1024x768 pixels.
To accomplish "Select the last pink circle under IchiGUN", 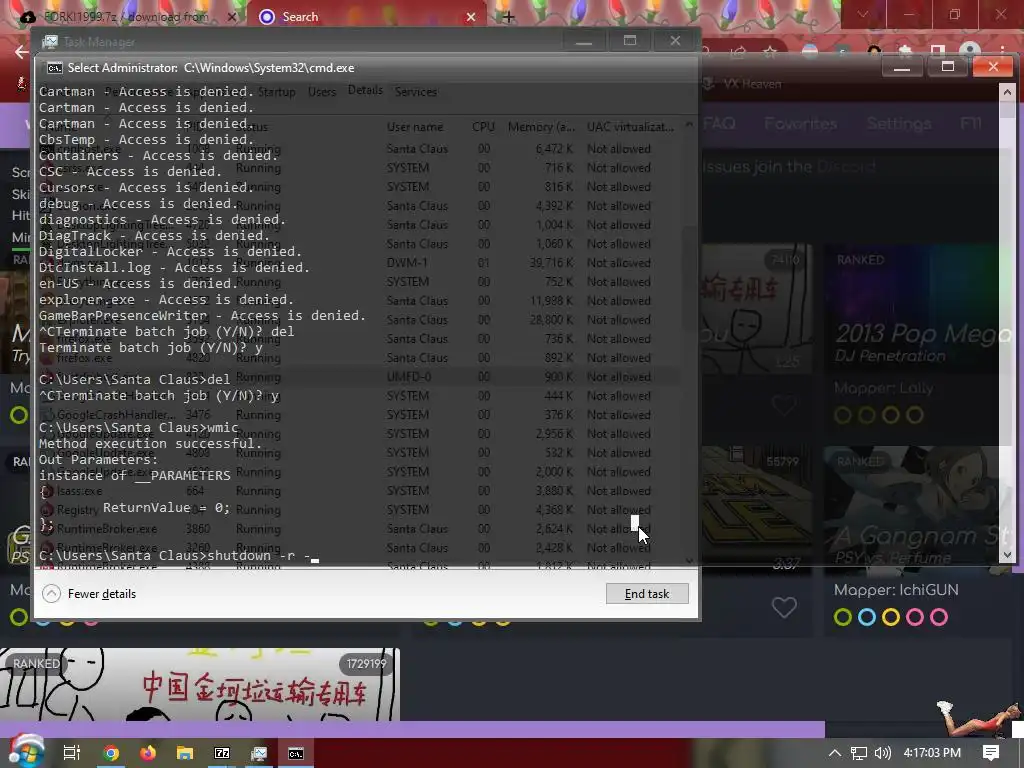I will (x=939, y=617).
